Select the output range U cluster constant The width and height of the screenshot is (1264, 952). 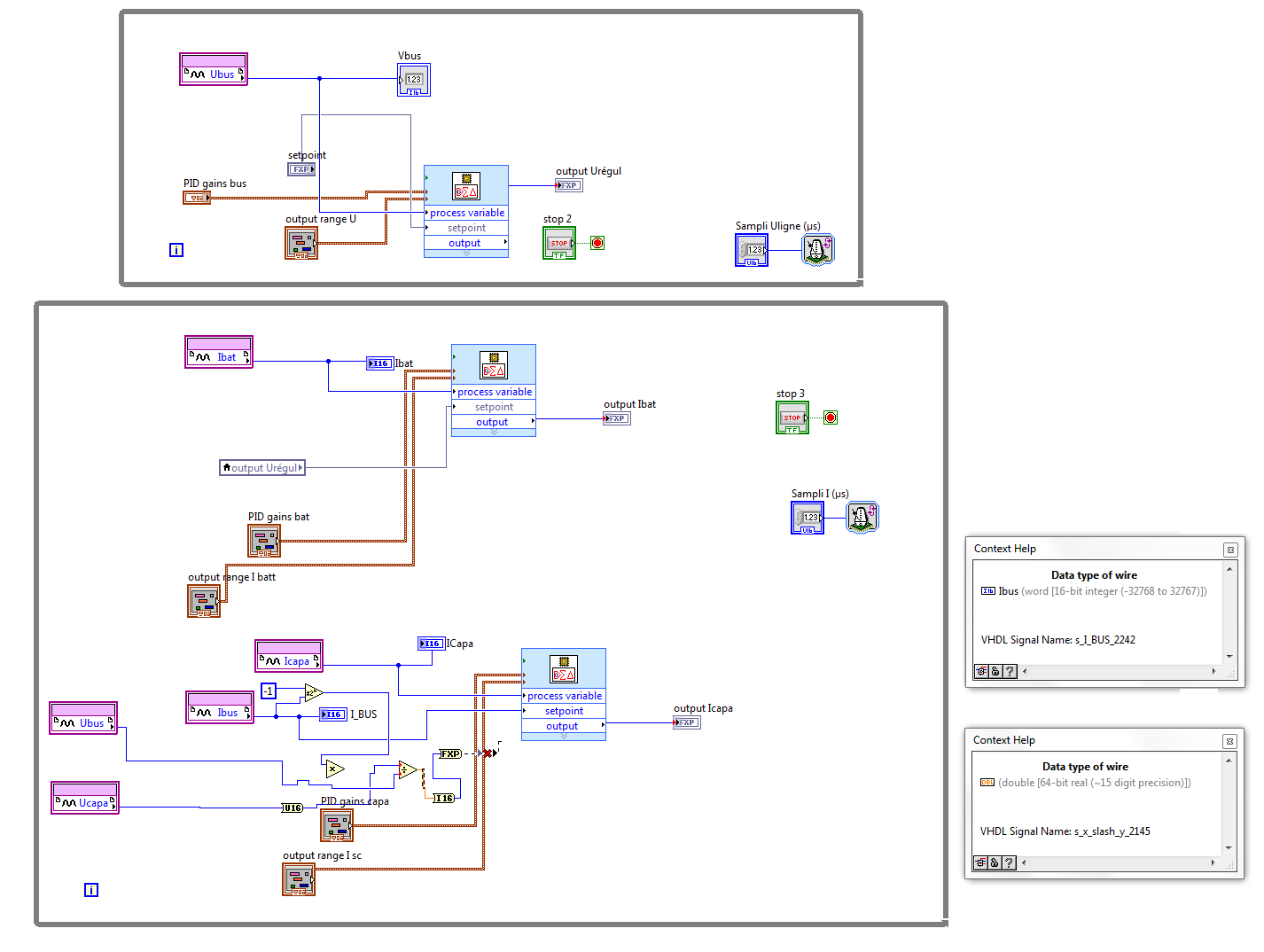(301, 243)
